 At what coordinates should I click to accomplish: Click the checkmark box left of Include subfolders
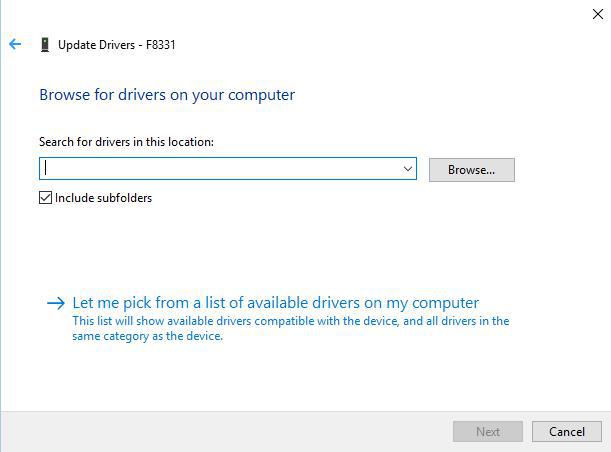[45, 198]
